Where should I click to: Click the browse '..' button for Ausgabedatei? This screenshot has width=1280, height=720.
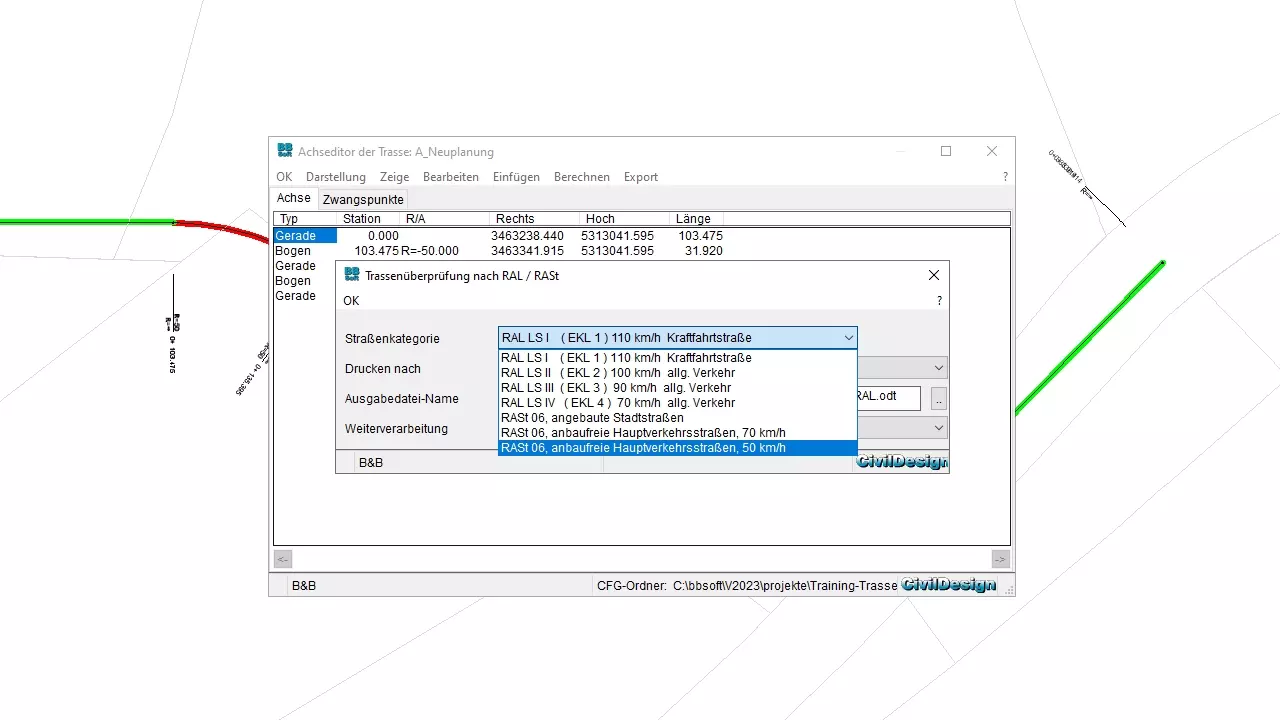[938, 398]
